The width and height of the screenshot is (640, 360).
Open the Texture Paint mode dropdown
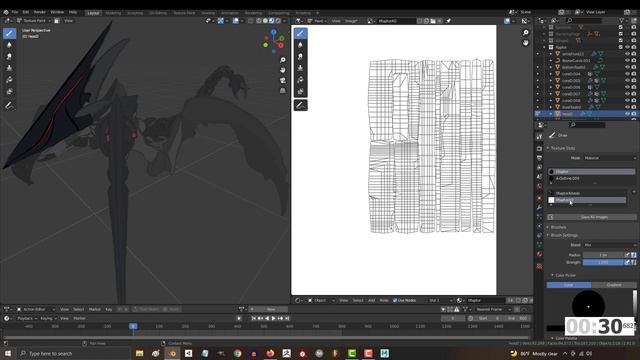34,21
